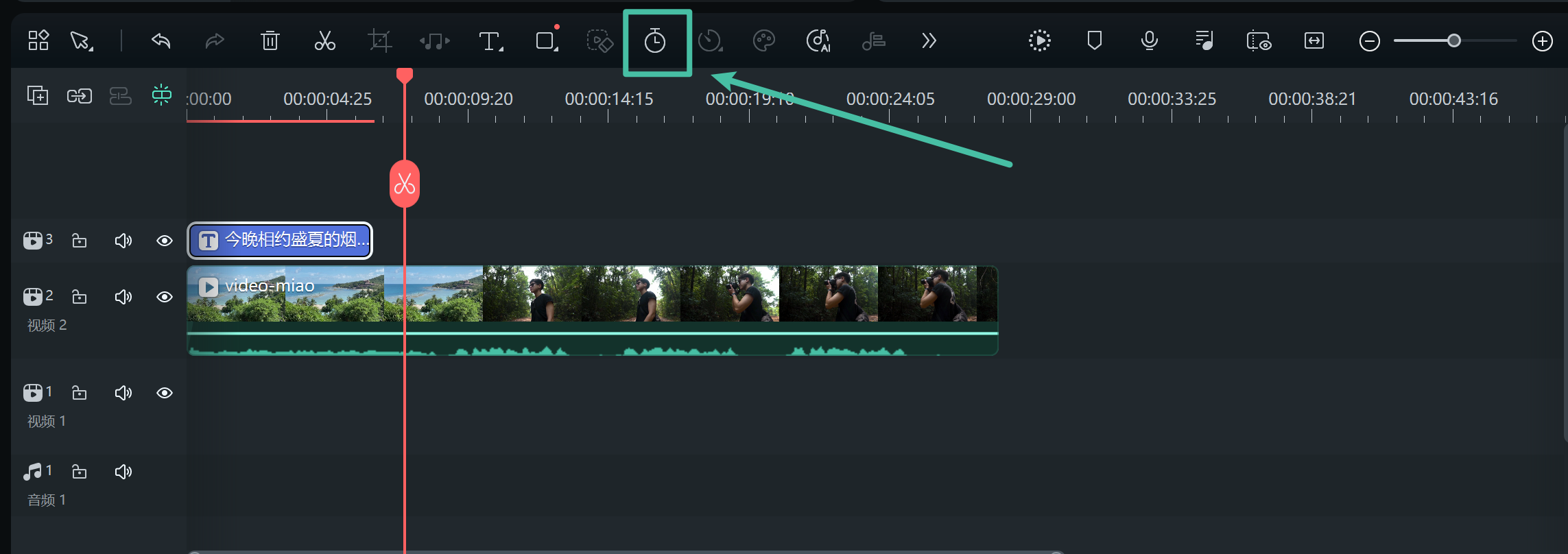Image resolution: width=1568 pixels, height=554 pixels.
Task: Add a new track
Action: [38, 95]
